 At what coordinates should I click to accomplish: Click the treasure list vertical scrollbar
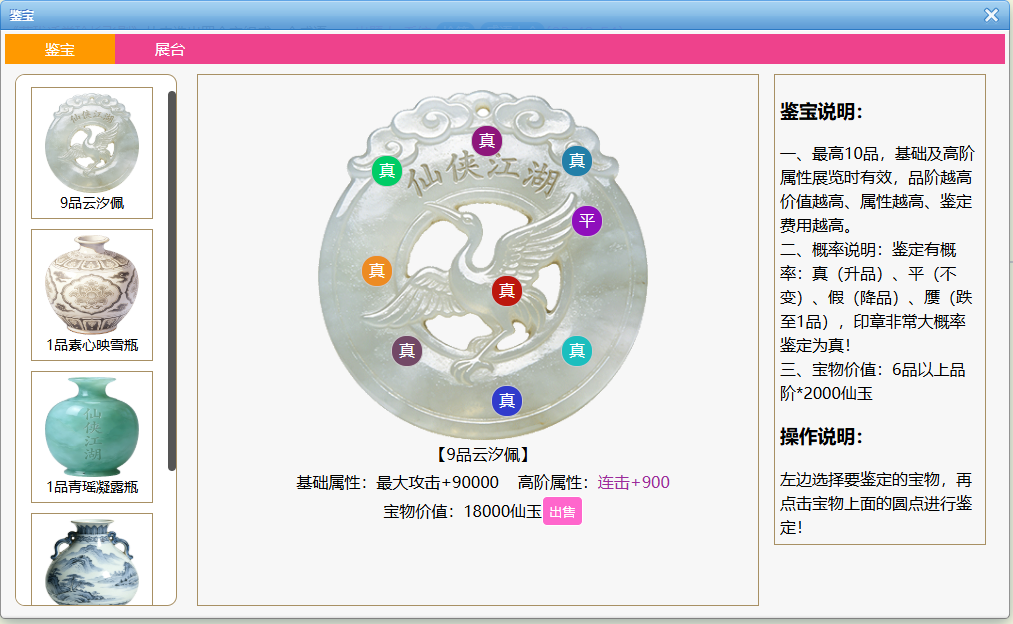(x=172, y=280)
